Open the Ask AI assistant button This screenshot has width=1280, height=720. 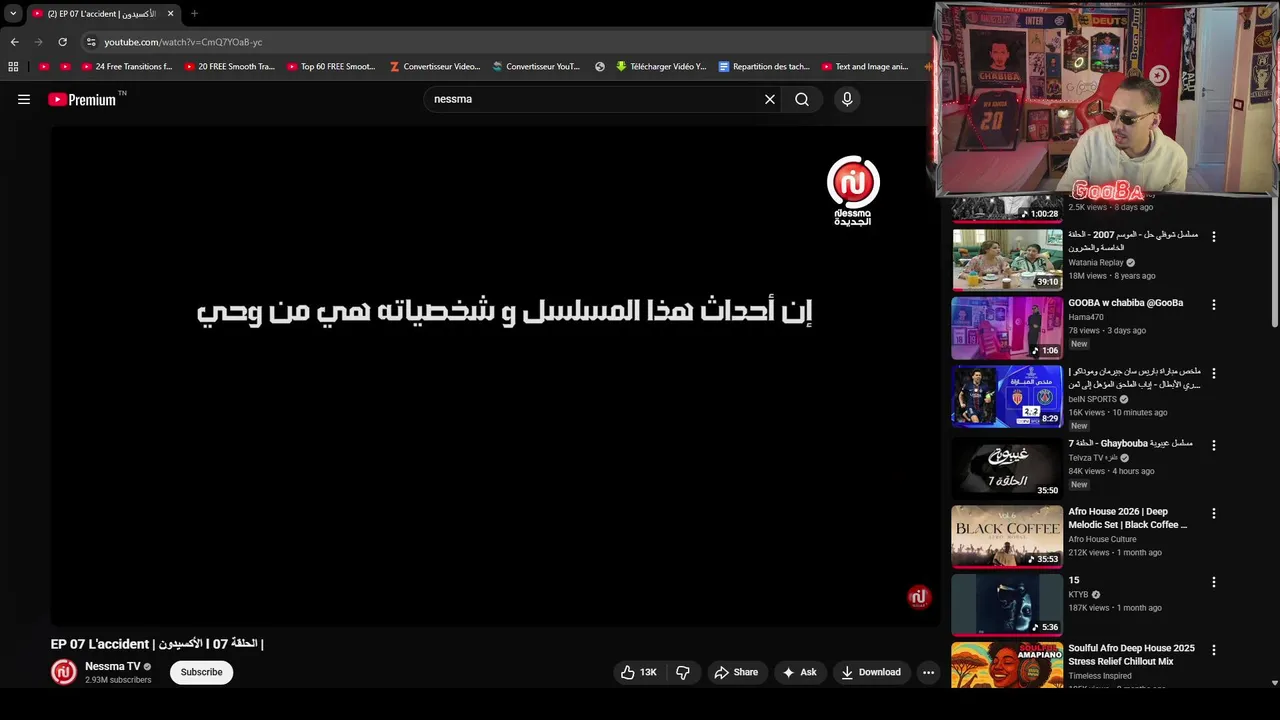pyautogui.click(x=799, y=672)
